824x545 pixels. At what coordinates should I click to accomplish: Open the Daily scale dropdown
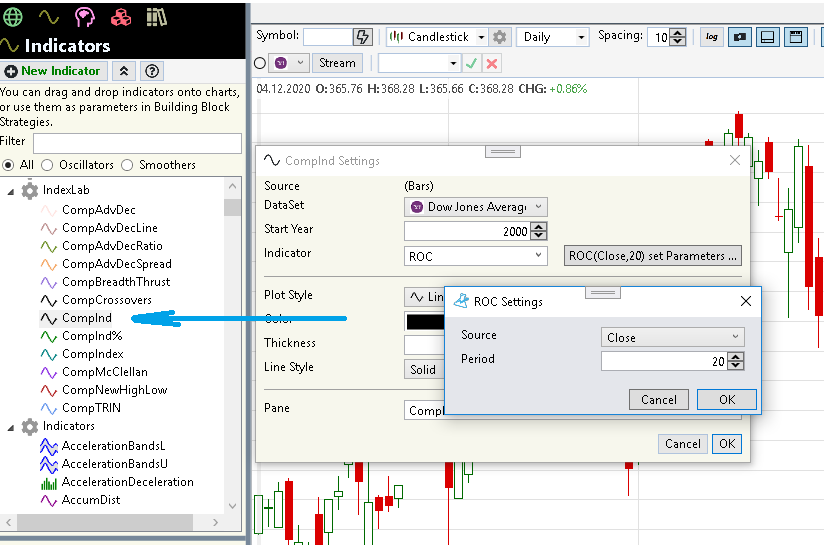point(552,37)
